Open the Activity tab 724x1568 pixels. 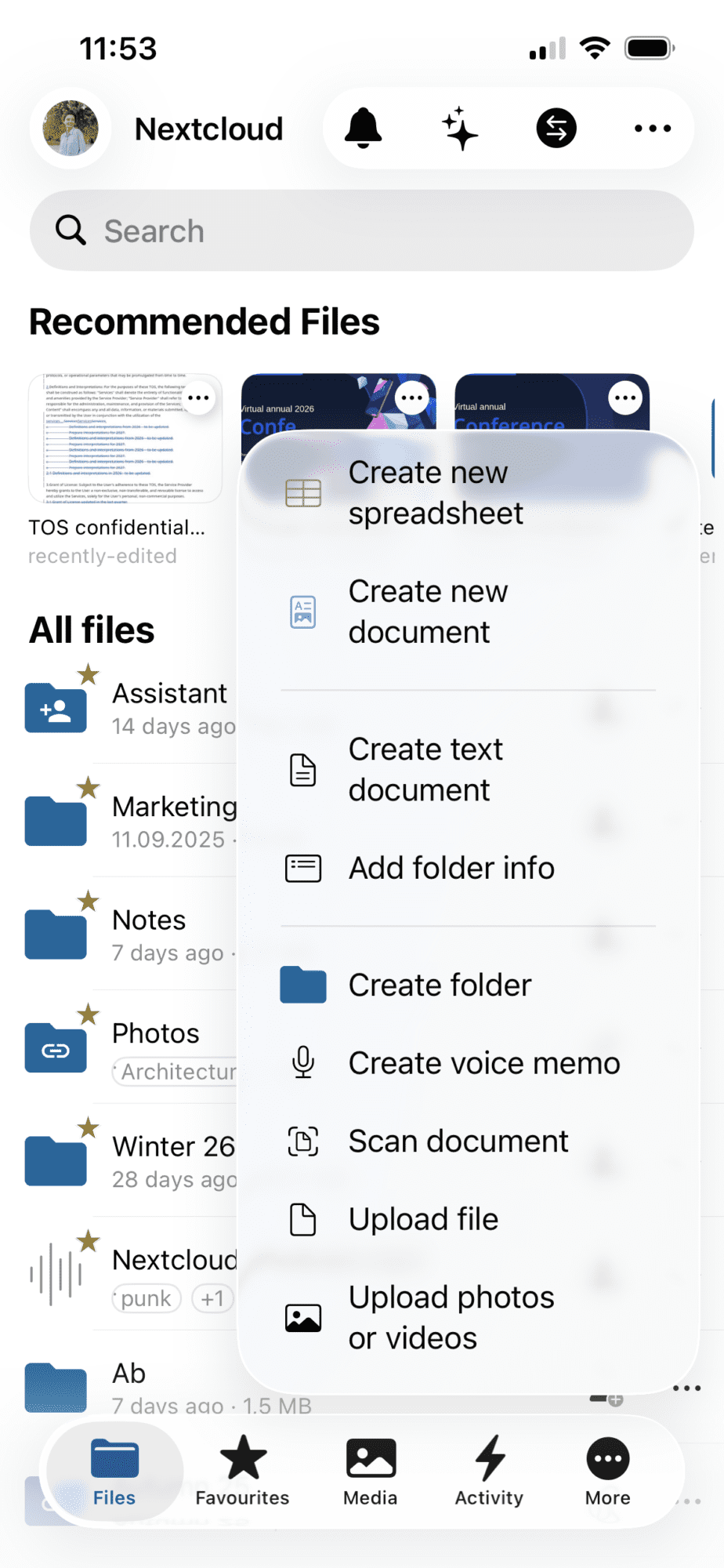489,1472
